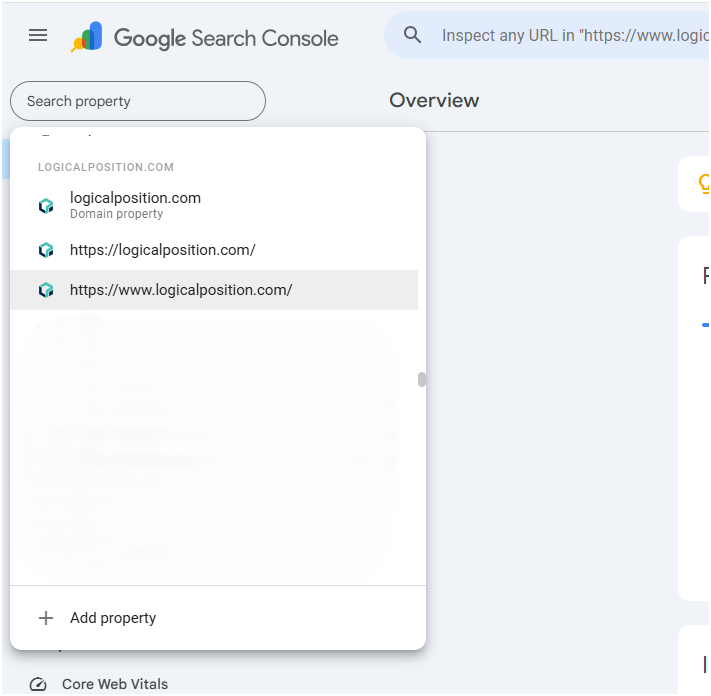Click the Core Web Vitals gauge icon

click(38, 685)
